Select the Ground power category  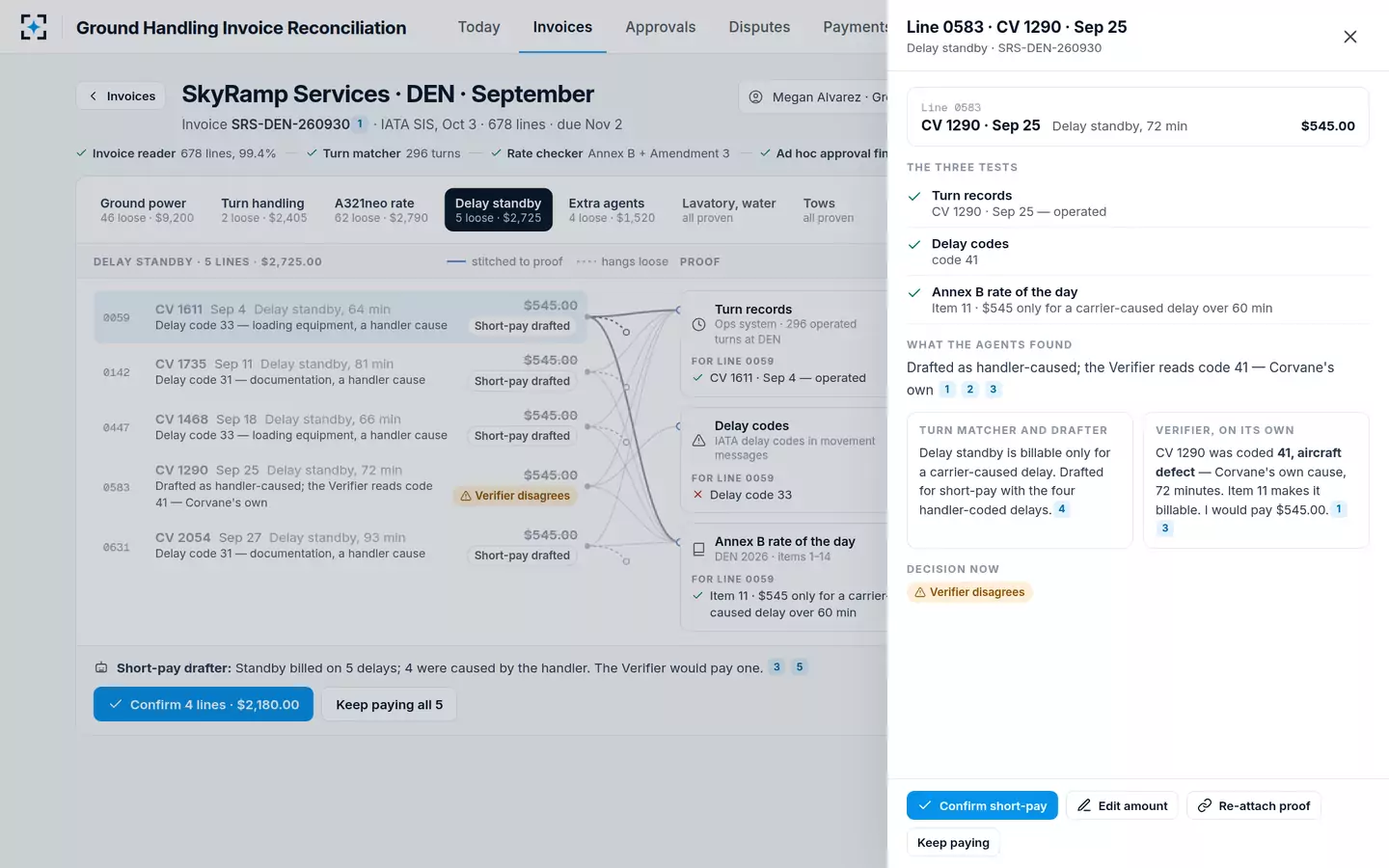(147, 209)
